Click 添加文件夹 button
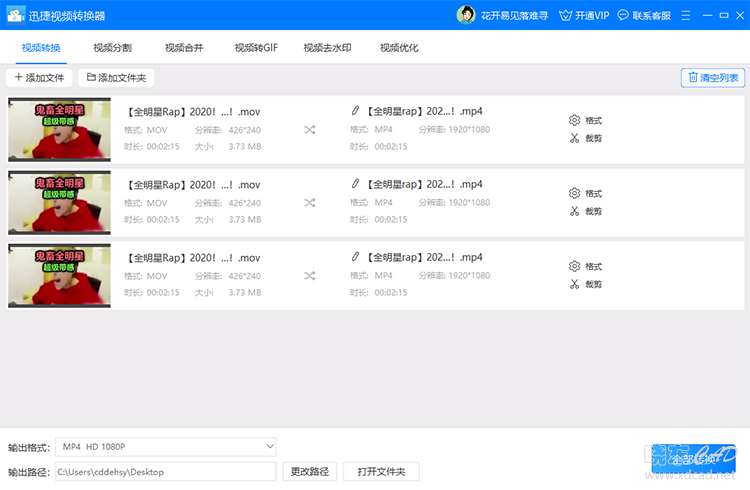The image size is (750, 490). tap(116, 78)
